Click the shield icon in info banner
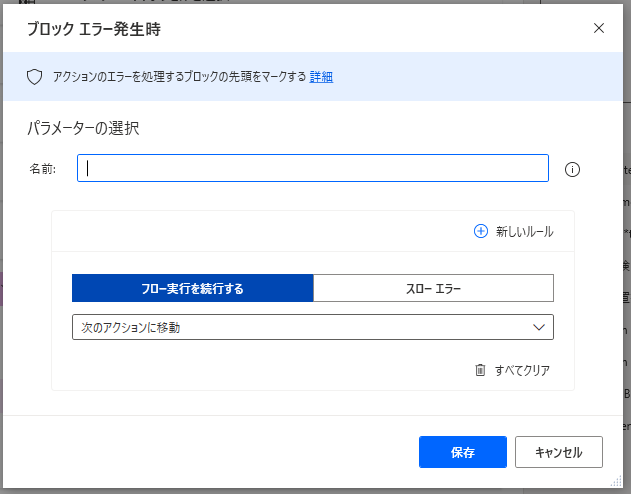This screenshot has width=631, height=494. [33, 77]
